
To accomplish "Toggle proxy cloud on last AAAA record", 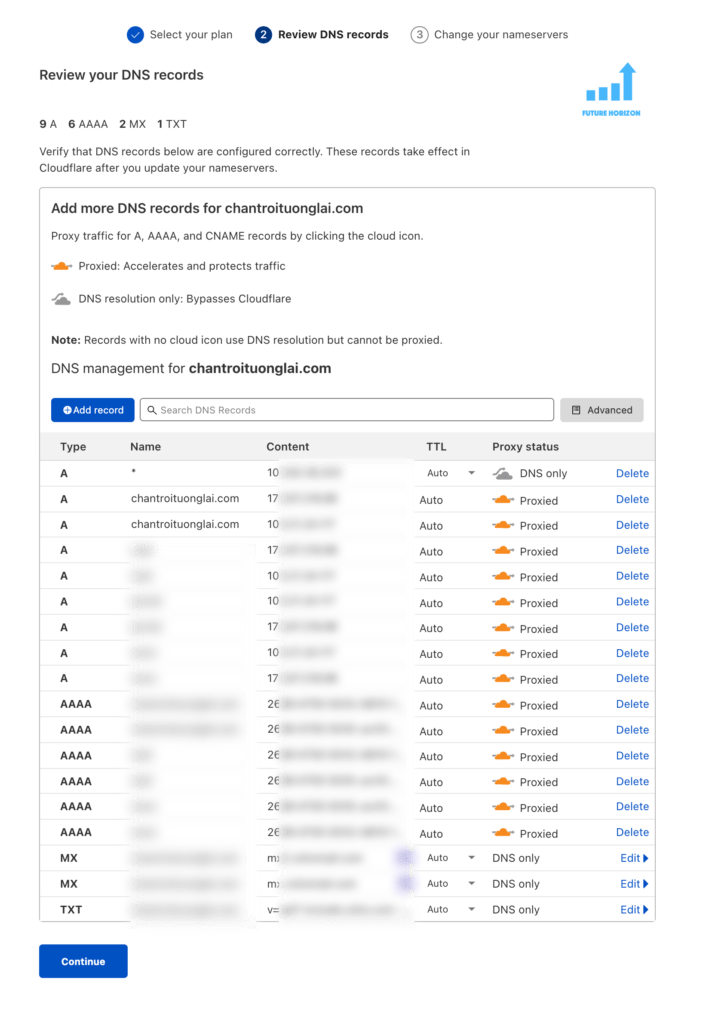I will click(x=503, y=833).
